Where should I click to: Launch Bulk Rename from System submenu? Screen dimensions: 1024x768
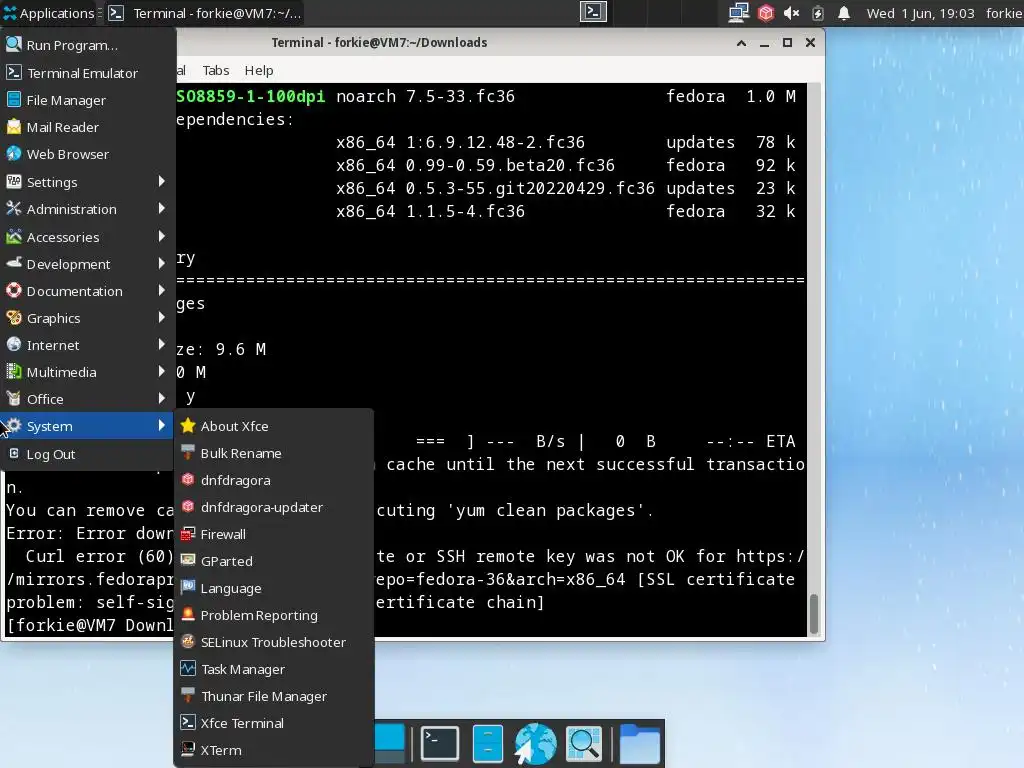tap(274, 453)
